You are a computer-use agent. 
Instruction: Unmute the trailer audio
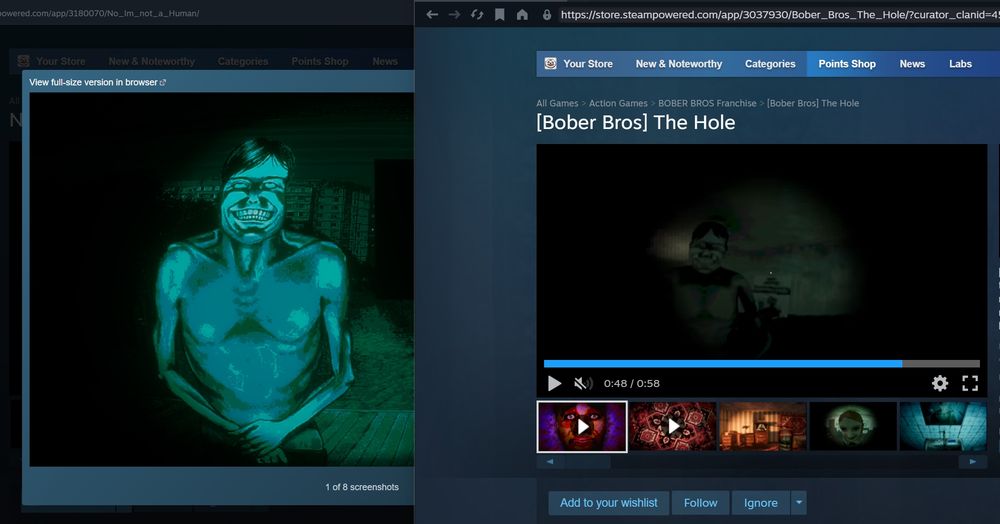point(582,383)
